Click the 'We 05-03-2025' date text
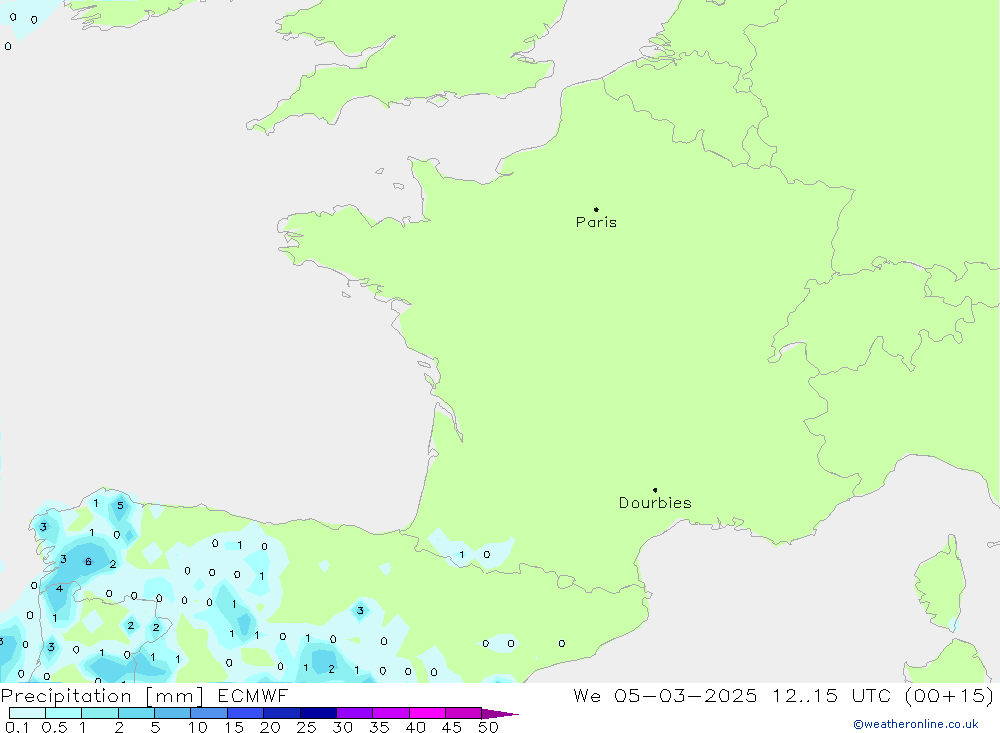This screenshot has height=733, width=1000. (665, 695)
